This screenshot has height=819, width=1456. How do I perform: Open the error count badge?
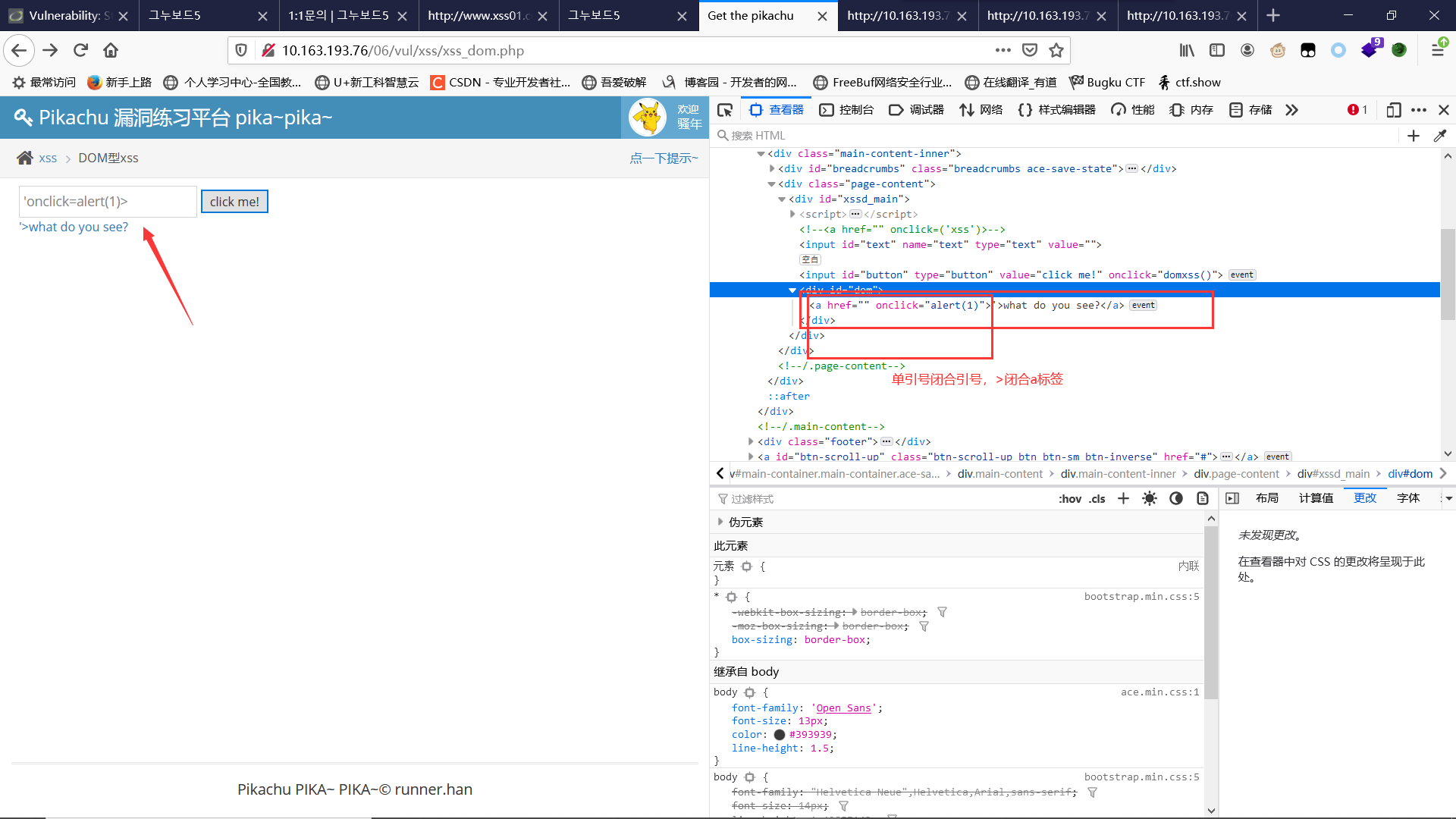click(x=1357, y=110)
